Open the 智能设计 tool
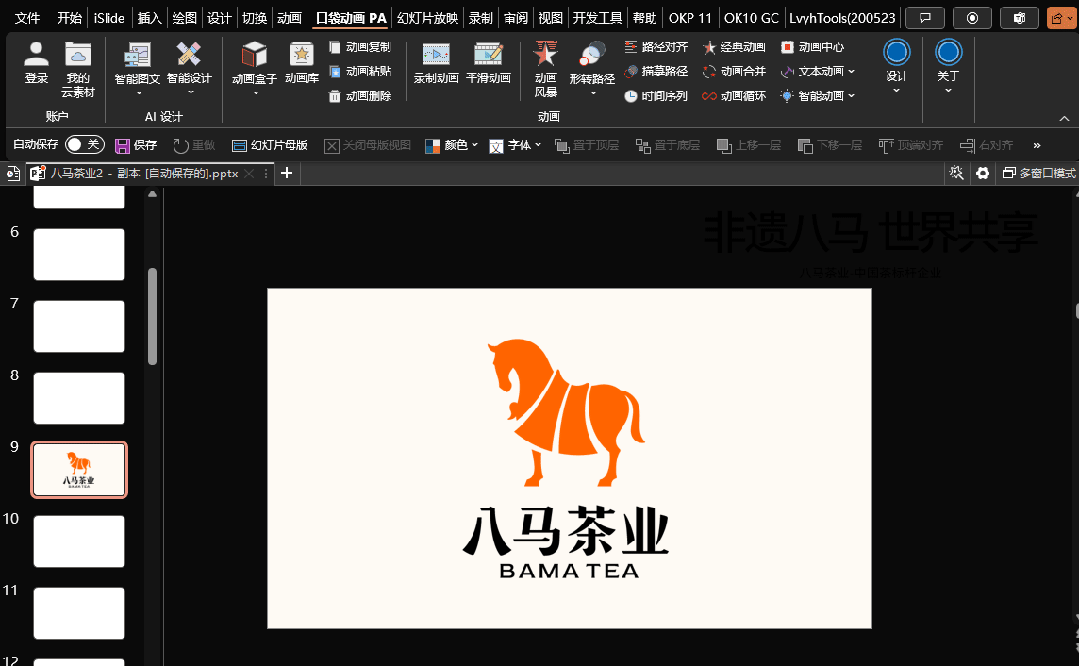The width and height of the screenshot is (1079, 666). tap(189, 69)
